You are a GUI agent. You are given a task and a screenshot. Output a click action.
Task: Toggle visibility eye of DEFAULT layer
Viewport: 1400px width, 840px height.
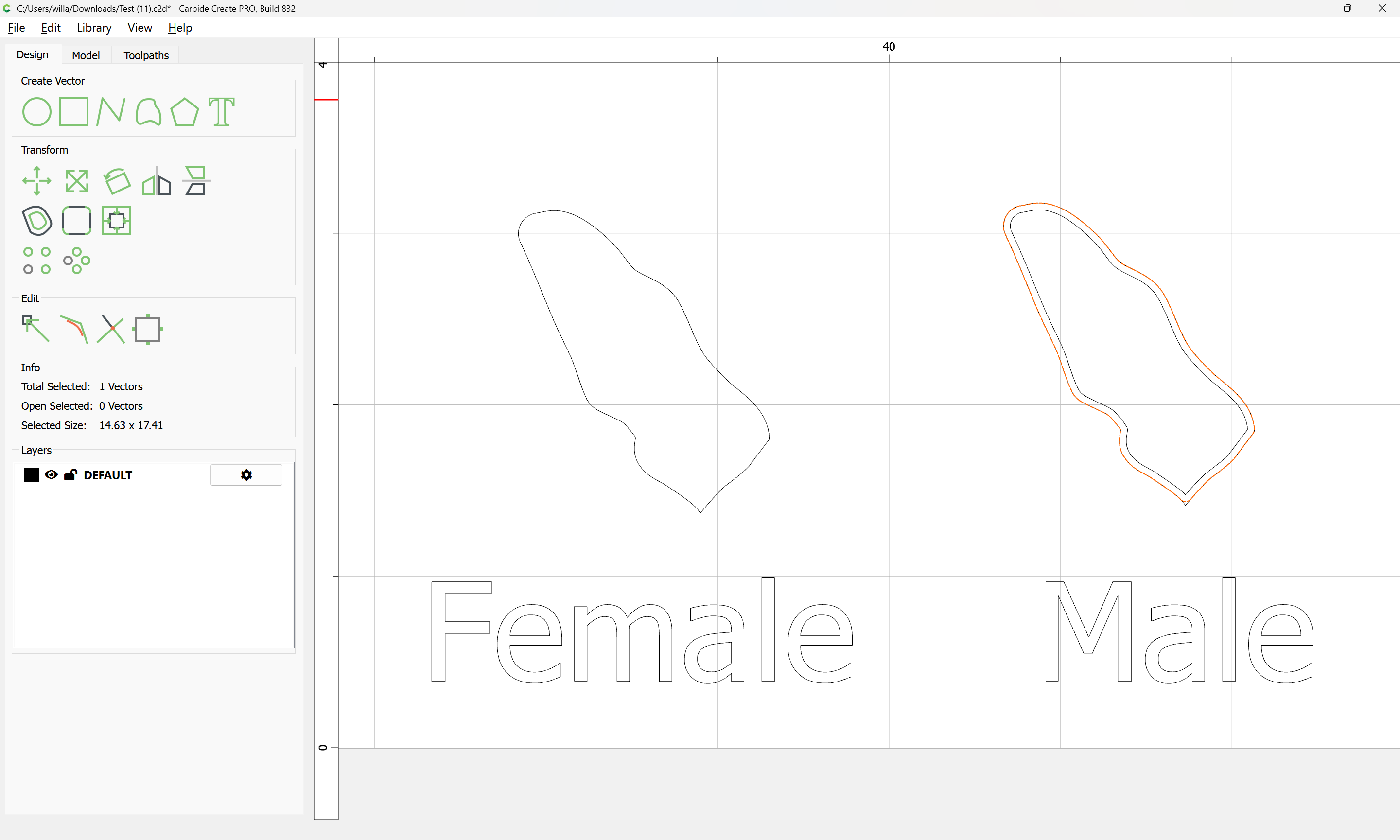pyautogui.click(x=51, y=474)
